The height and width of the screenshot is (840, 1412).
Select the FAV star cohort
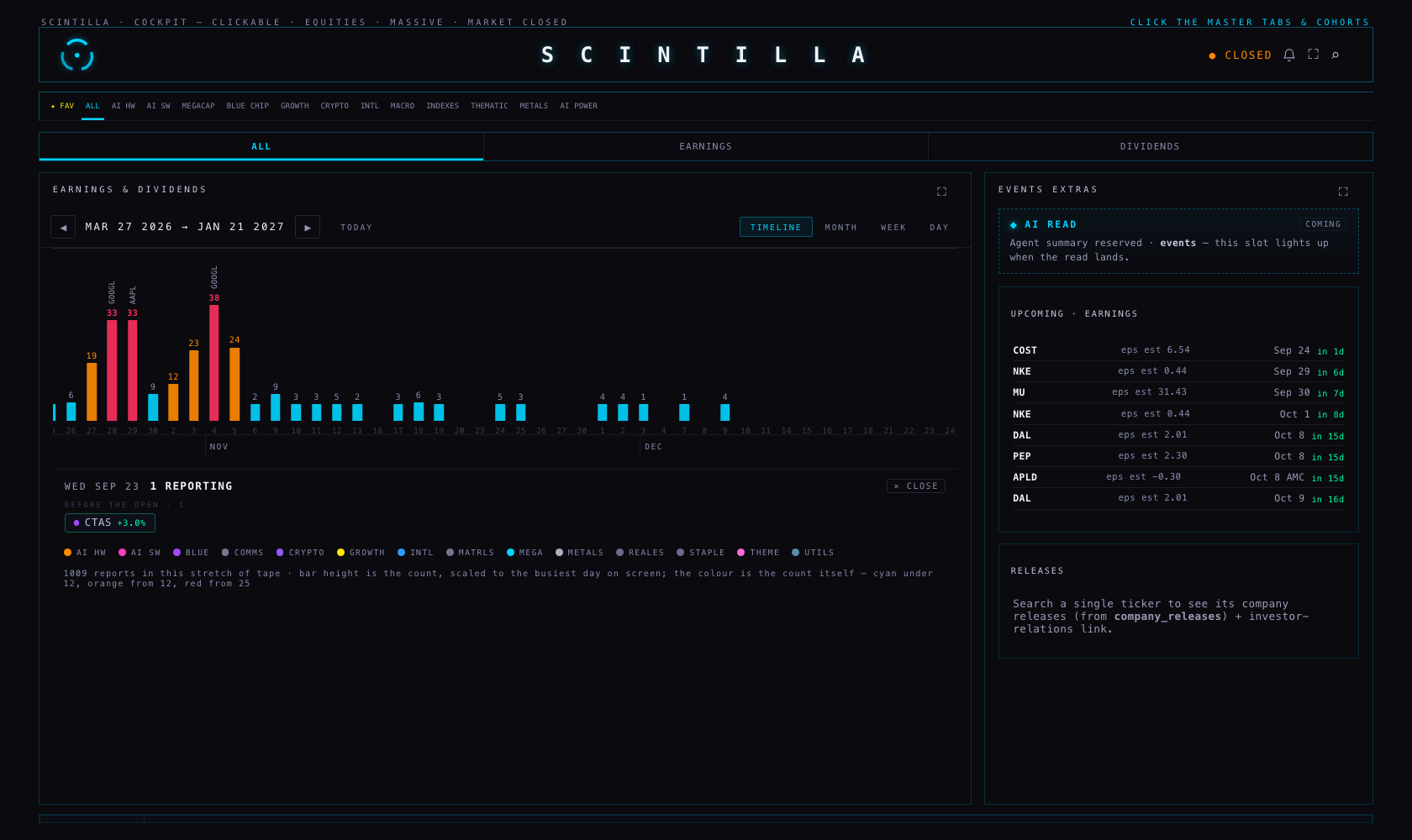tap(62, 106)
